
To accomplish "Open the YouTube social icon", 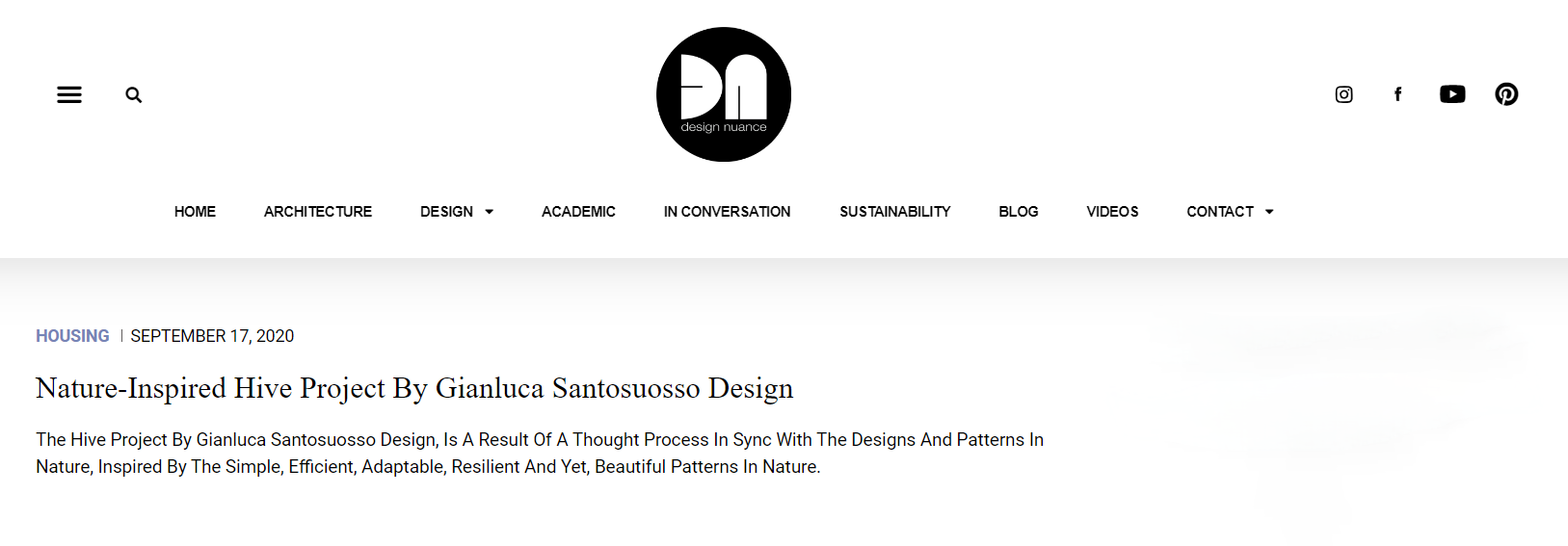I will coord(1452,94).
